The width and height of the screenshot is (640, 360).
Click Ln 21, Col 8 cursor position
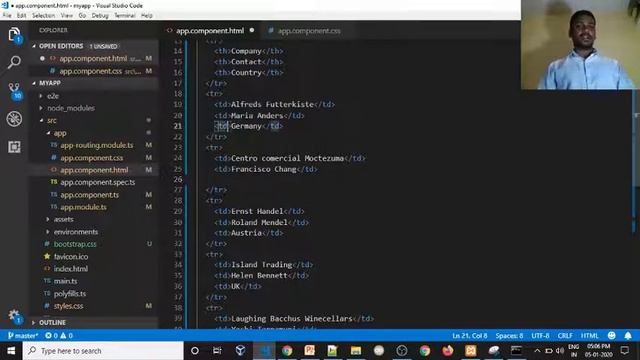click(469, 336)
